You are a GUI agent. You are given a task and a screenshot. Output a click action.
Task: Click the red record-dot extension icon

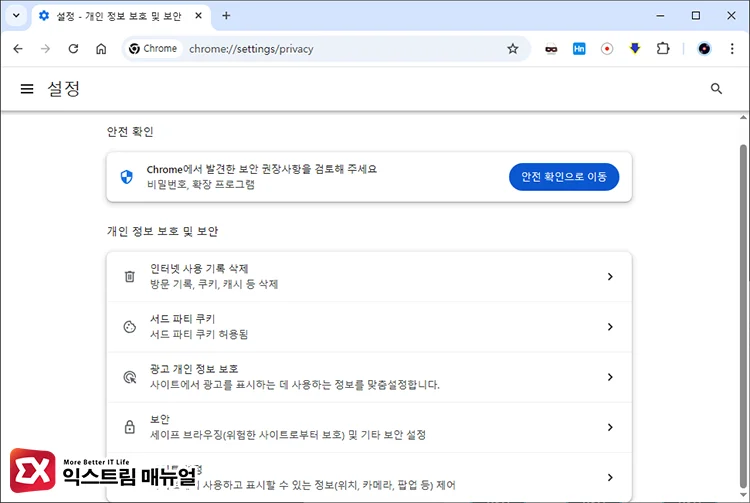coord(607,49)
